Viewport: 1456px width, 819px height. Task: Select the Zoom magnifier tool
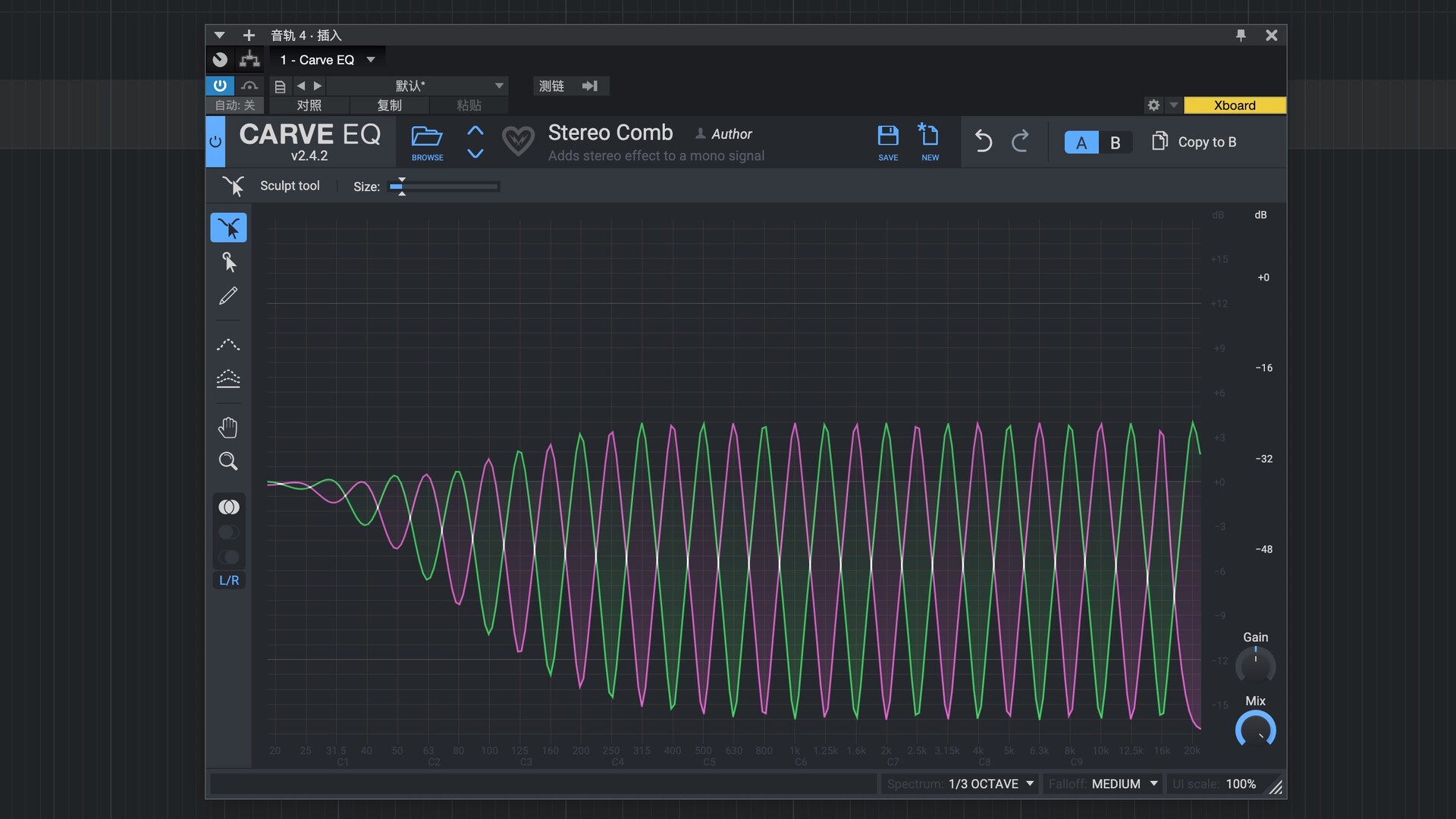[x=228, y=461]
